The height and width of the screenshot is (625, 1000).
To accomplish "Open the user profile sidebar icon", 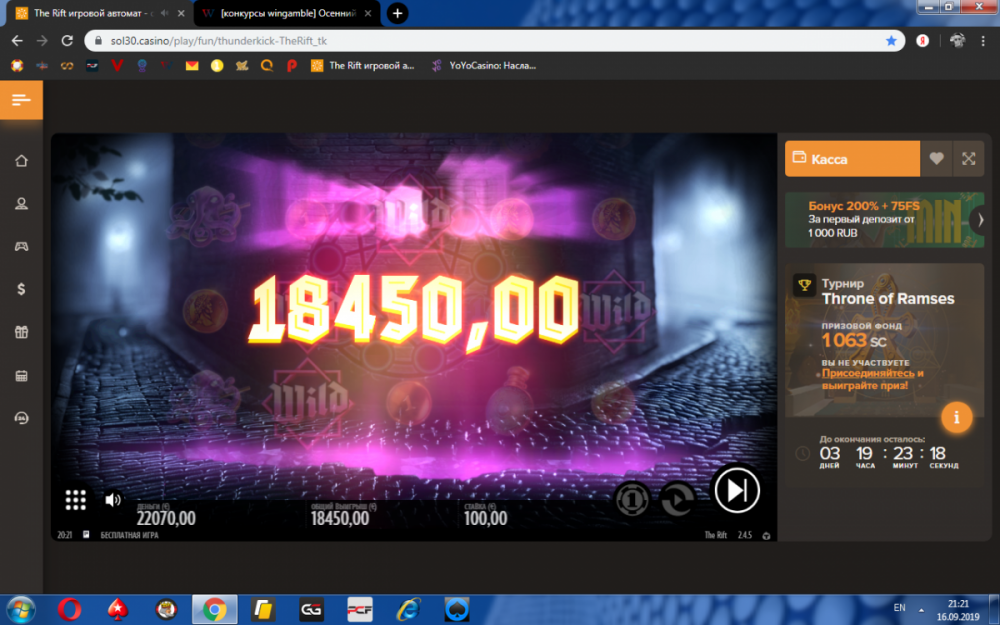I will coord(21,203).
